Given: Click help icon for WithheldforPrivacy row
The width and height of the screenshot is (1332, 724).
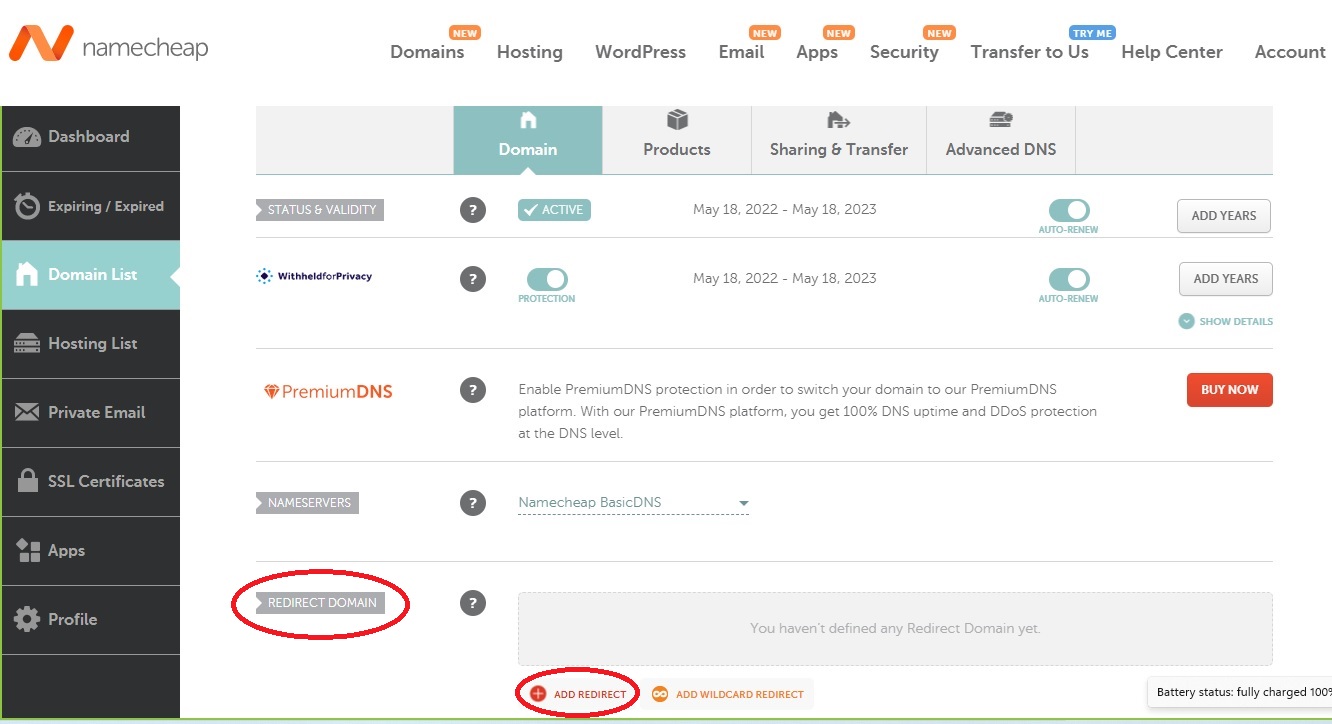Looking at the screenshot, I should coord(473,279).
